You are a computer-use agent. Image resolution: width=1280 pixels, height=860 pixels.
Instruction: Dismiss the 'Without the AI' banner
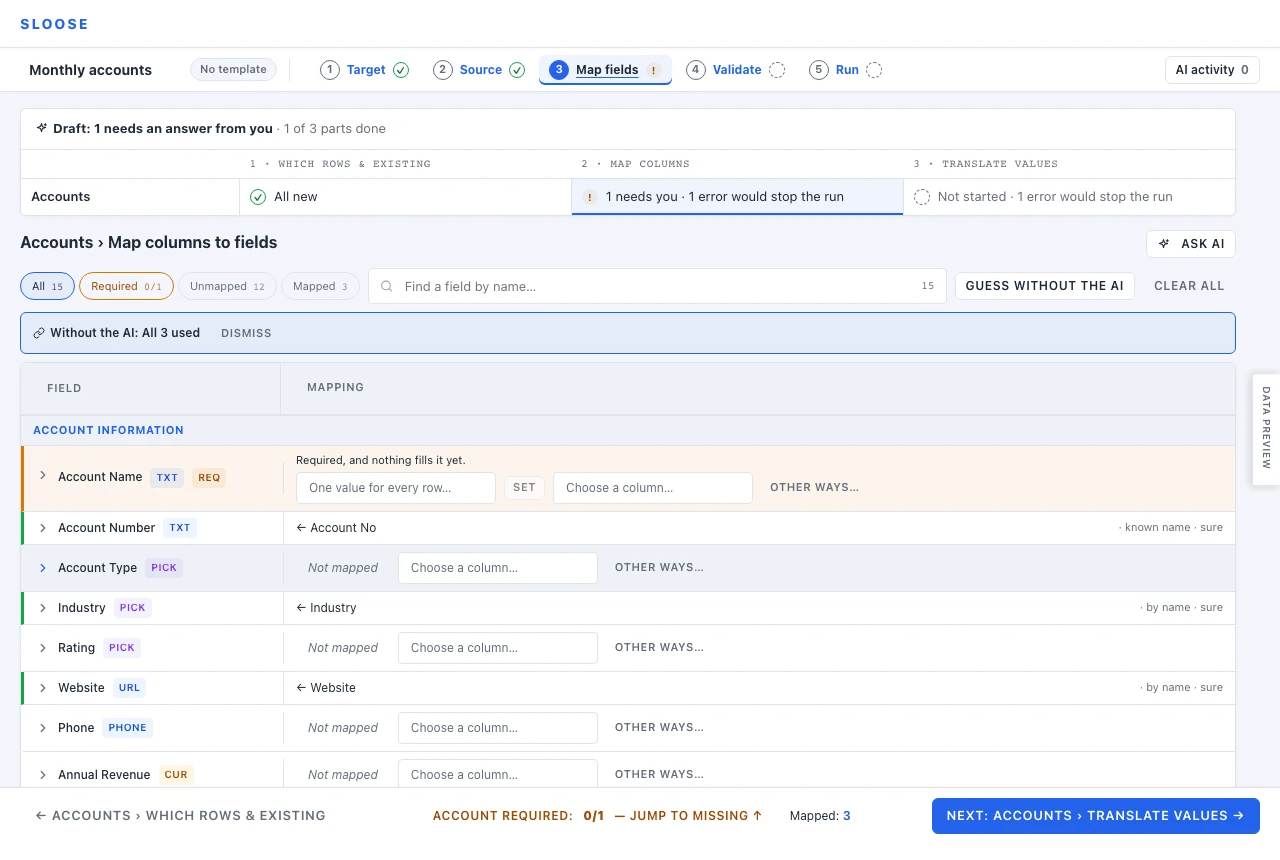(246, 333)
